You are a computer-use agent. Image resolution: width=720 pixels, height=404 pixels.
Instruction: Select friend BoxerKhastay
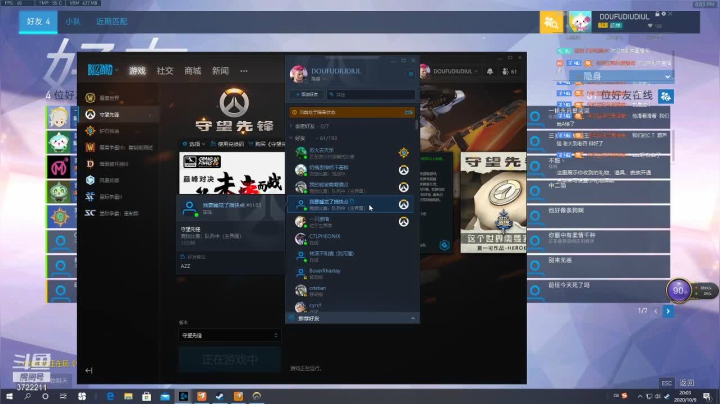click(351, 273)
